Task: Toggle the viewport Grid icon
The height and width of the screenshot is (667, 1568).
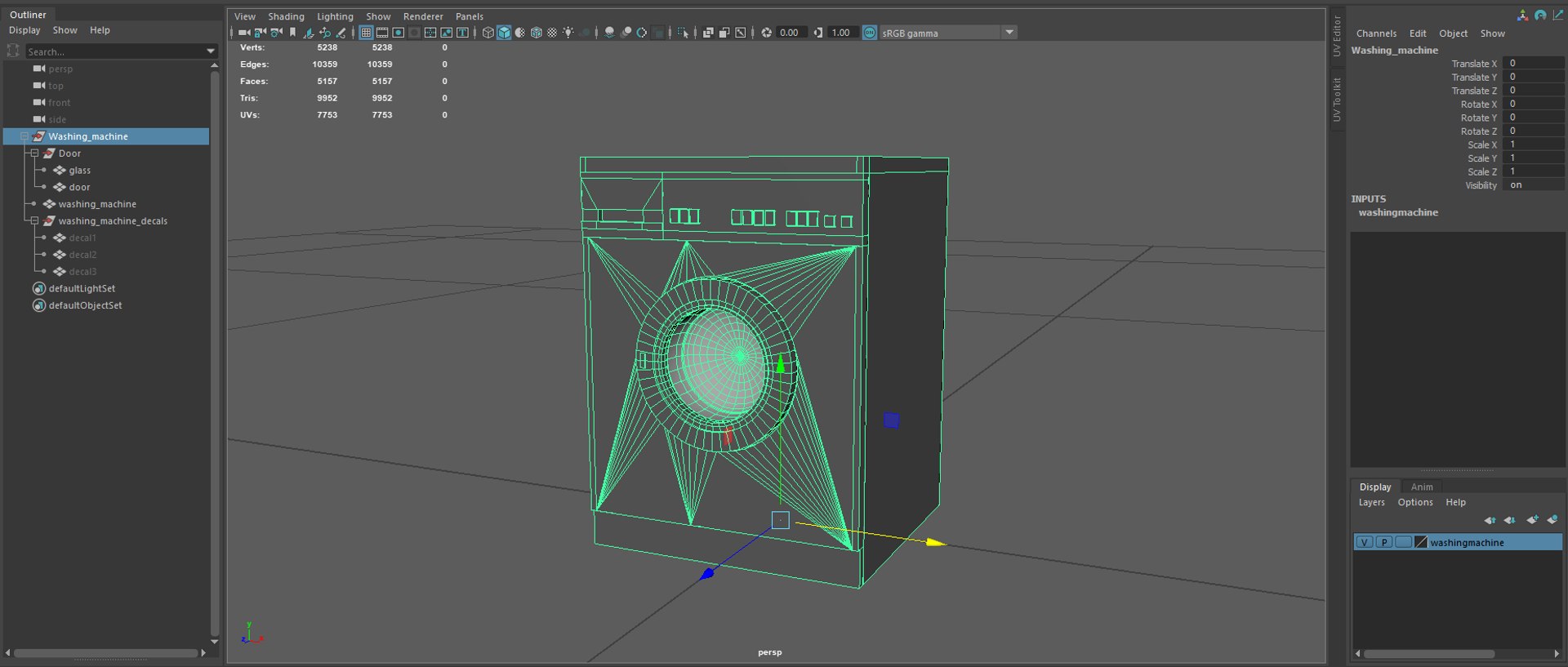Action: coord(366,33)
